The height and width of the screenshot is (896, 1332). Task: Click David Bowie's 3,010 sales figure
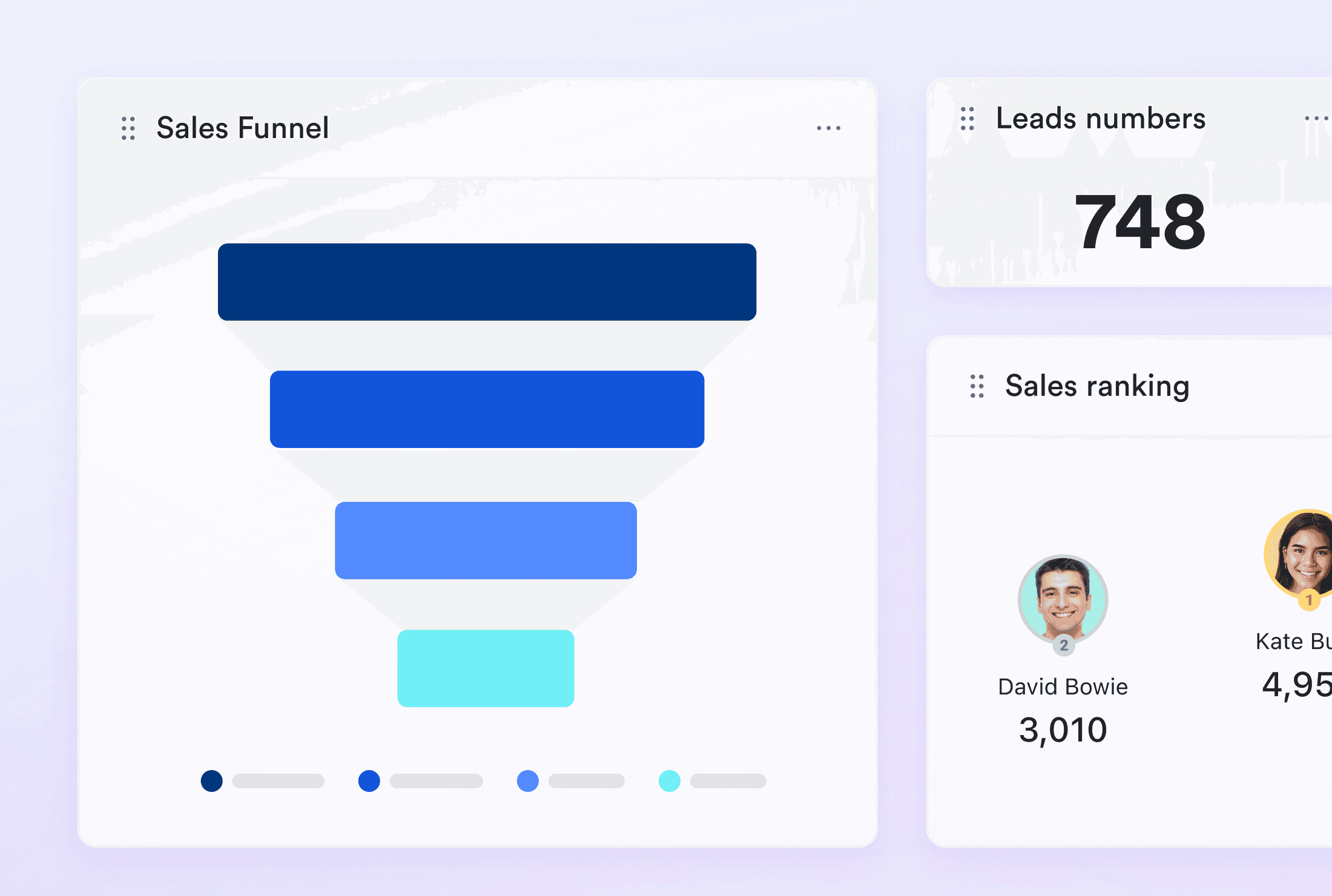coord(1063,730)
